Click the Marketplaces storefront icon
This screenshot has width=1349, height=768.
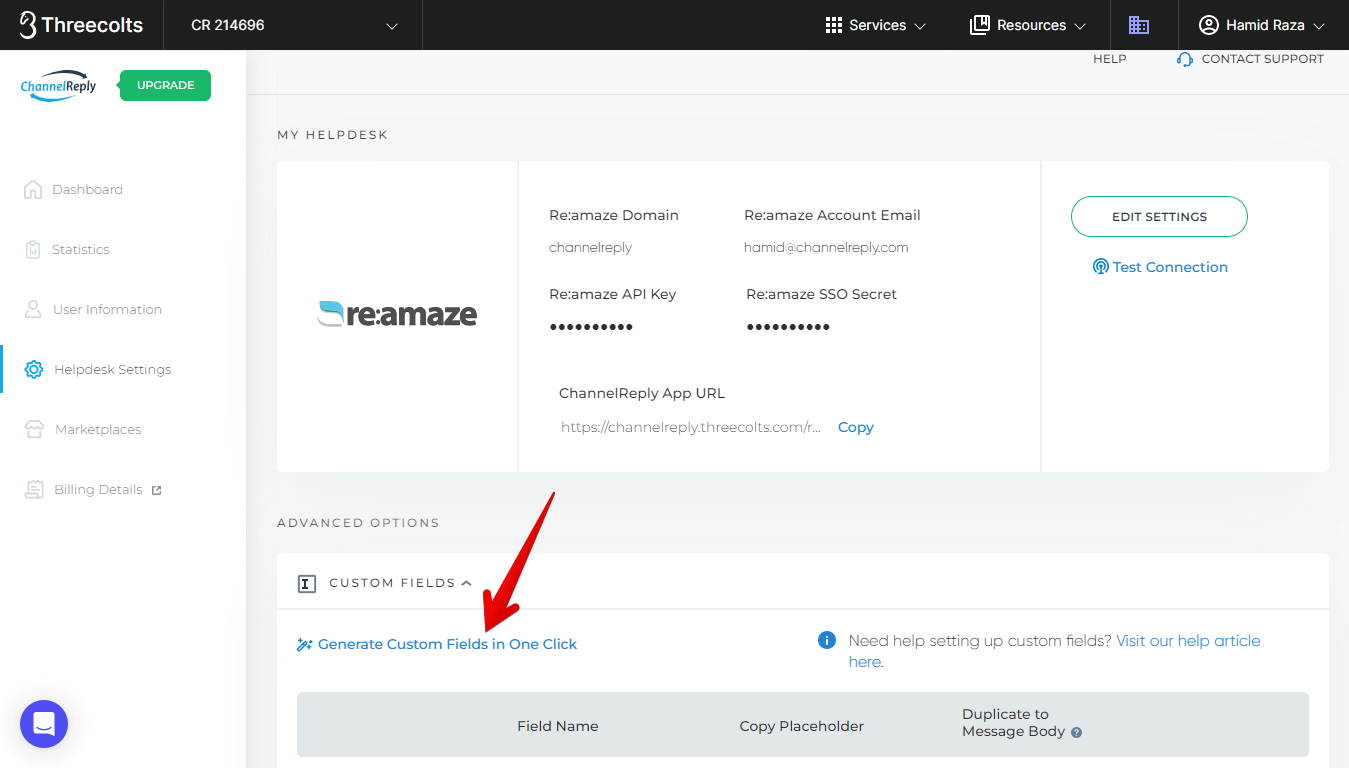[35, 429]
